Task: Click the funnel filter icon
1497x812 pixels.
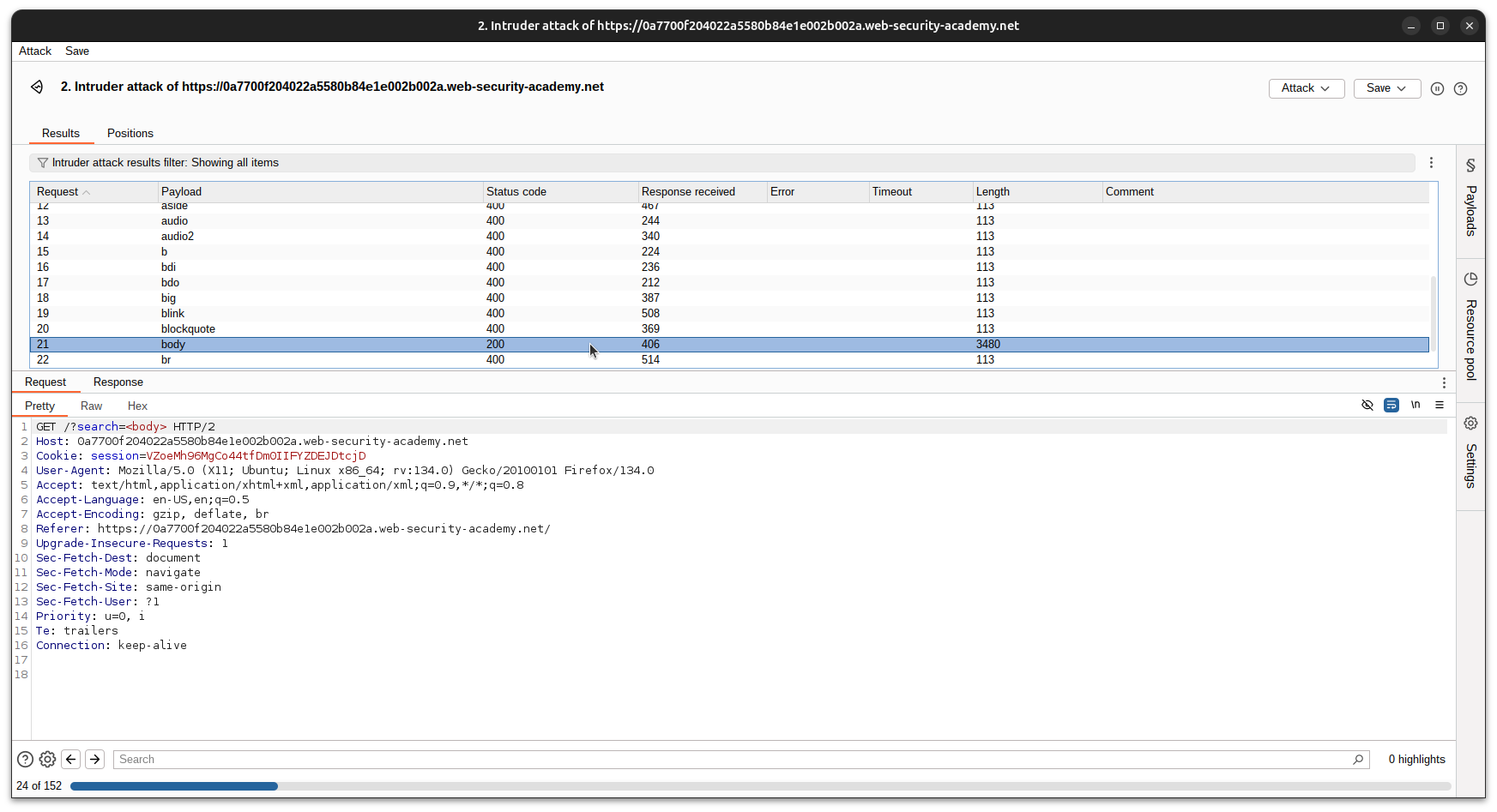Action: pyautogui.click(x=42, y=163)
